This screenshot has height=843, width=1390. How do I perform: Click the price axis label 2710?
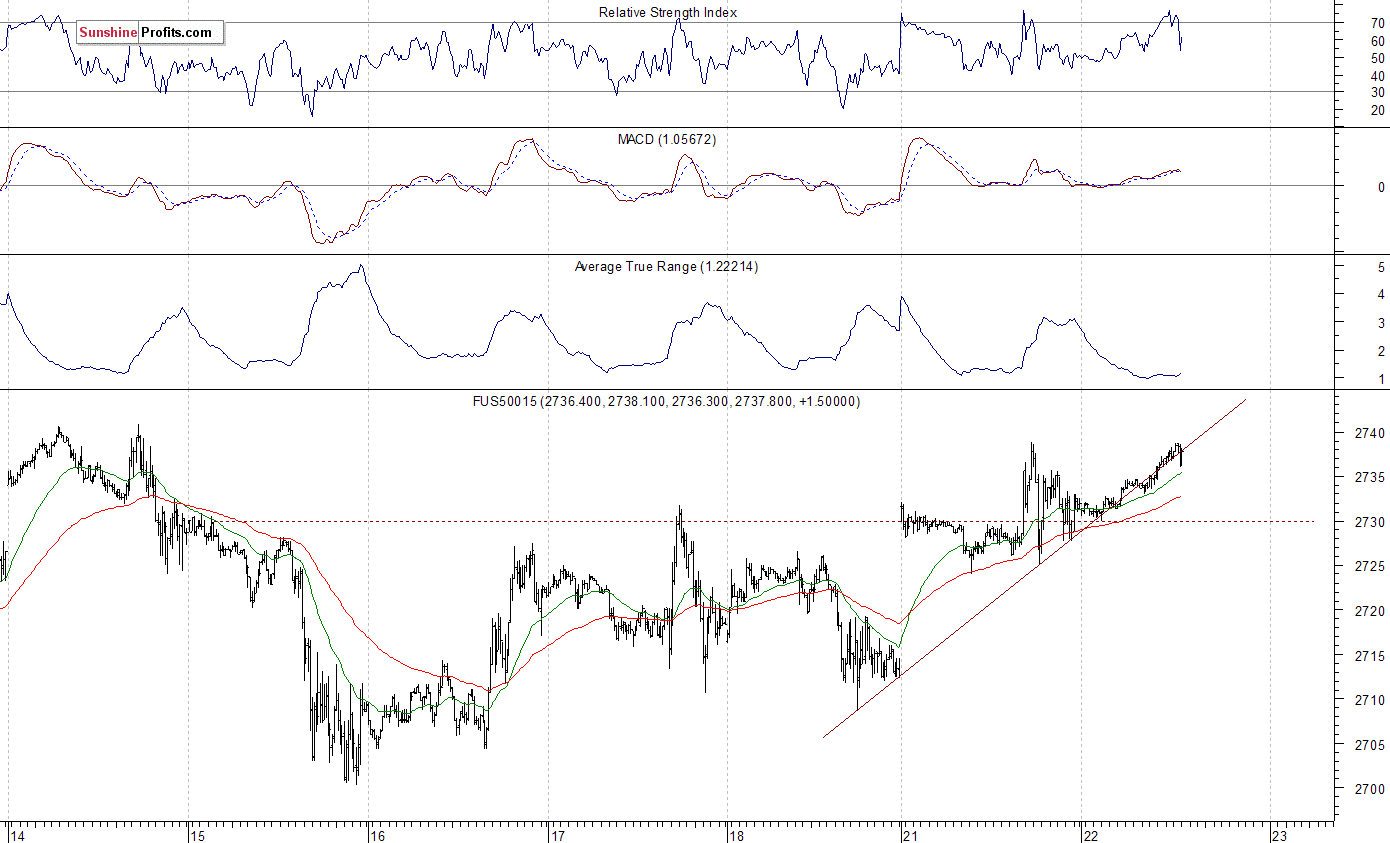click(1372, 700)
